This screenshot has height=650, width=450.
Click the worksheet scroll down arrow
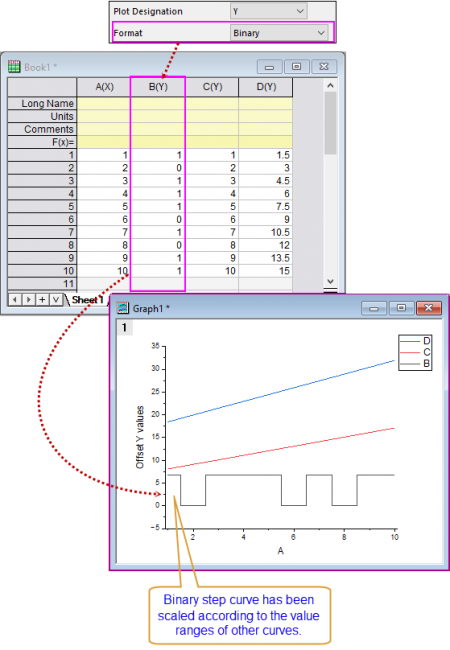[x=330, y=281]
